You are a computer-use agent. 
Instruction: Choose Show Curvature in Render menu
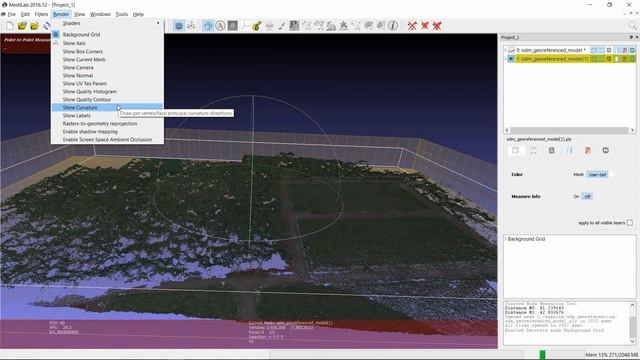coord(107,107)
